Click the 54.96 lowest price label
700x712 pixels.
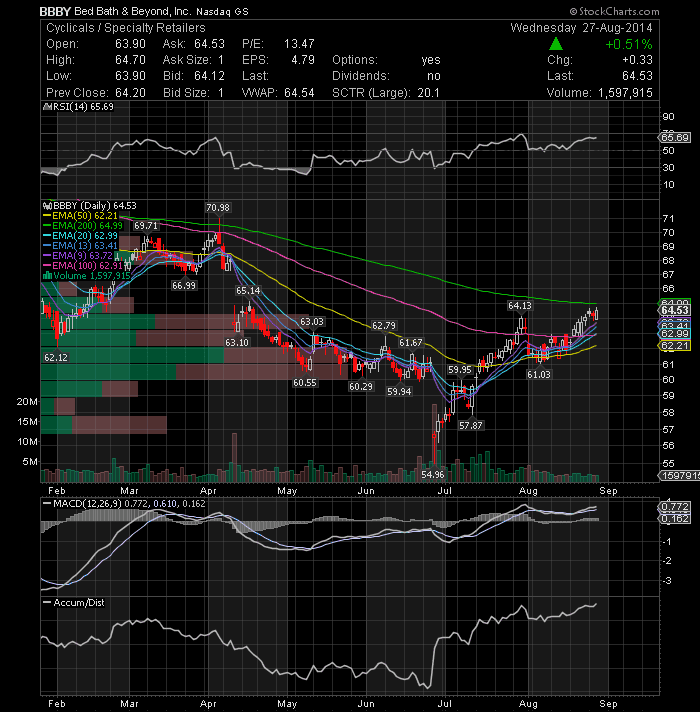433,475
